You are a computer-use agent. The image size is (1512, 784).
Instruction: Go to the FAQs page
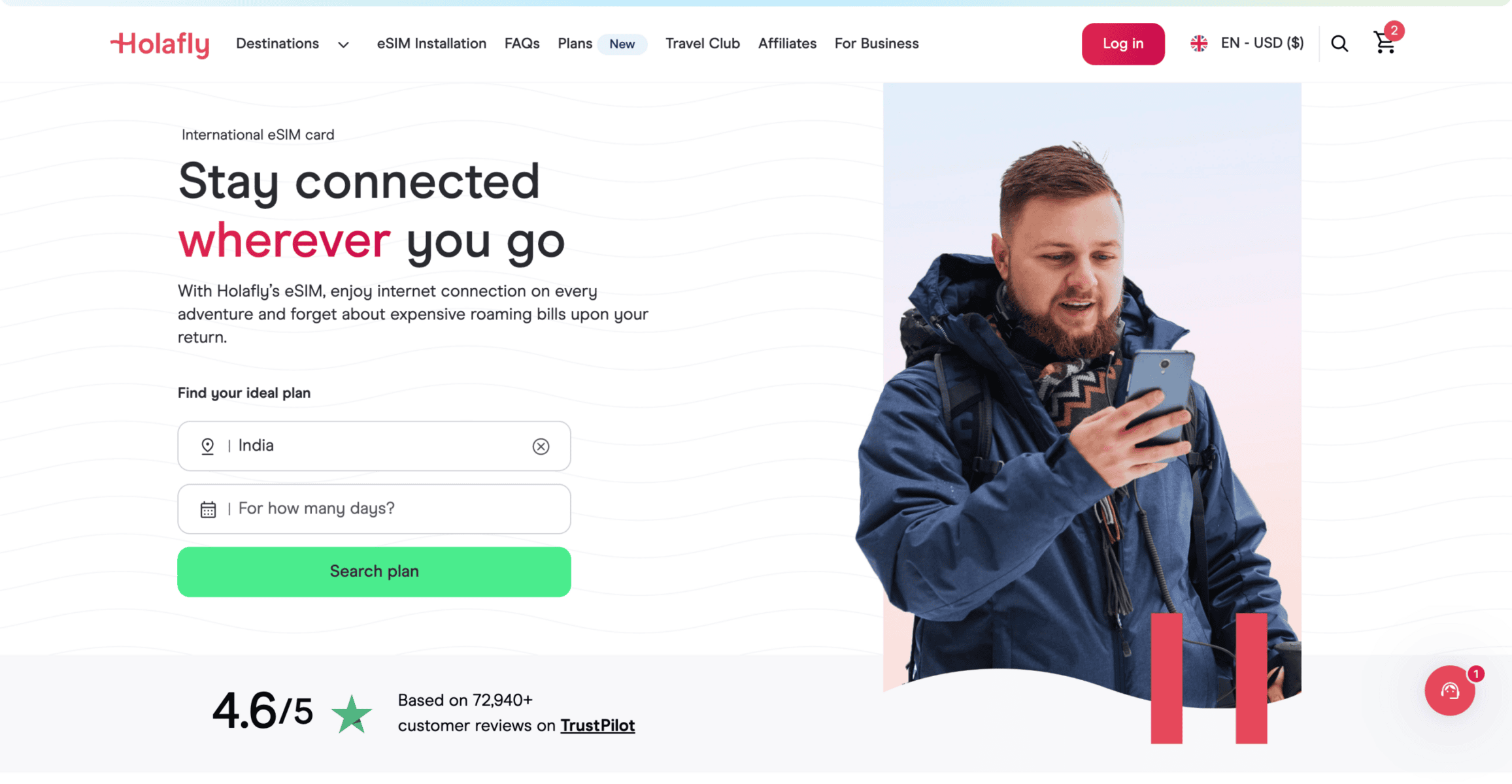(522, 43)
